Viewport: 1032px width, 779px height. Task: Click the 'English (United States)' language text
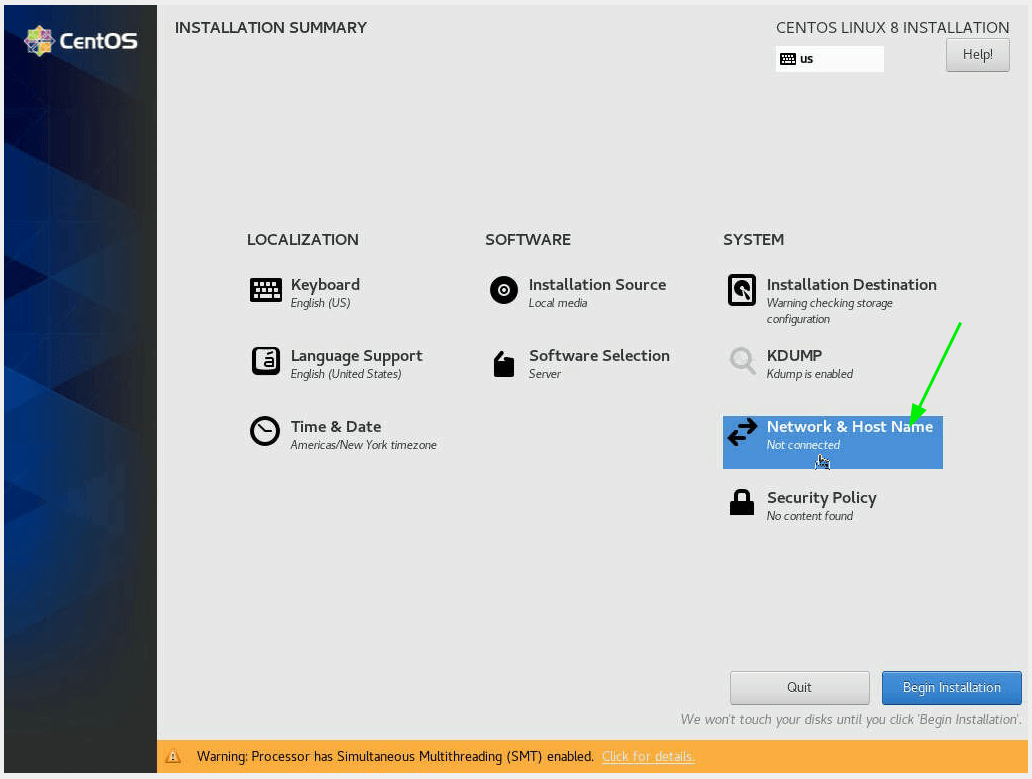(x=346, y=374)
